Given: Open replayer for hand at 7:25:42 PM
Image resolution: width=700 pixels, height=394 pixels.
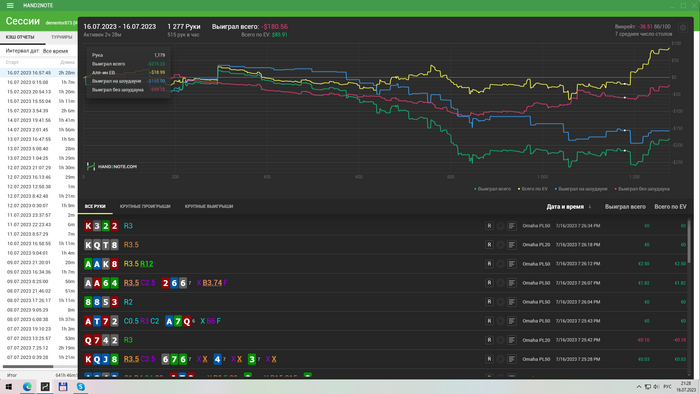Looking at the screenshot, I should pyautogui.click(x=489, y=340).
